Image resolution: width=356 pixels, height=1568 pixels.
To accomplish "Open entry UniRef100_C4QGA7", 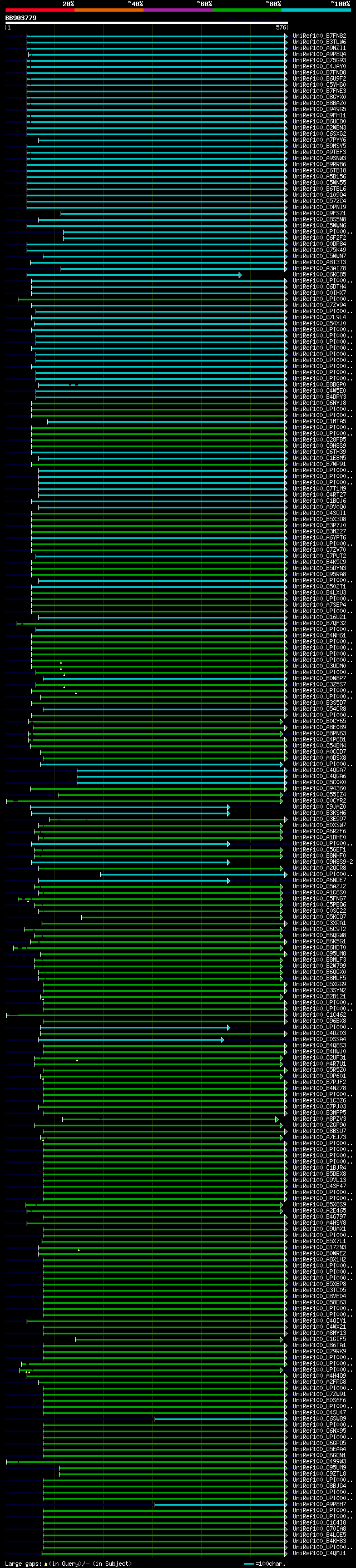I will pos(319,770).
